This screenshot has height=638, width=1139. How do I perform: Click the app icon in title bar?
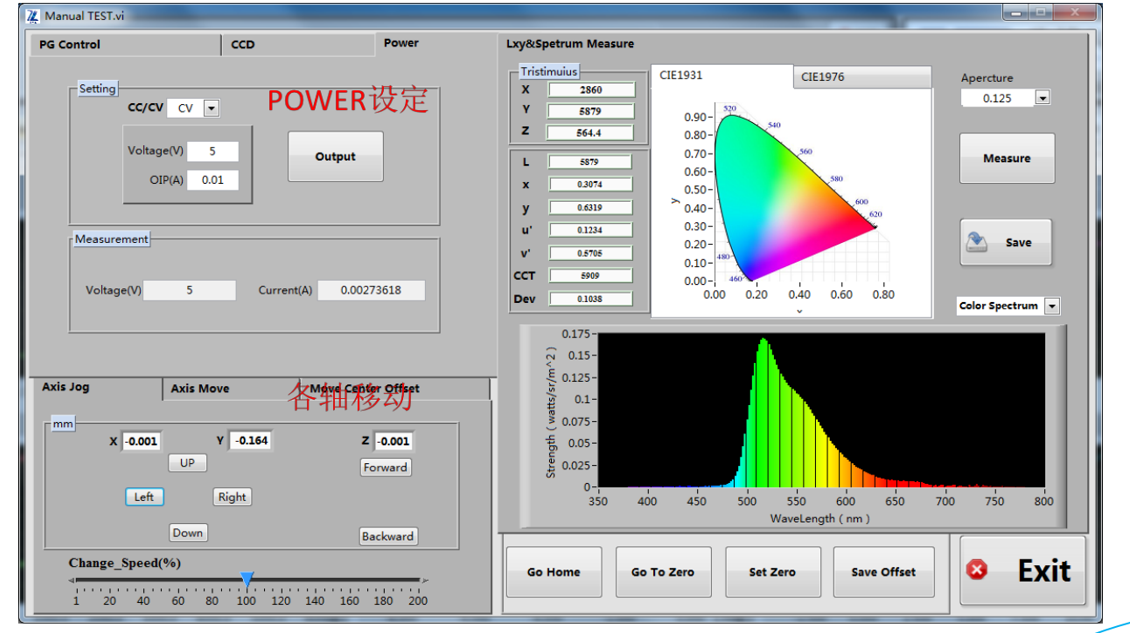point(32,15)
